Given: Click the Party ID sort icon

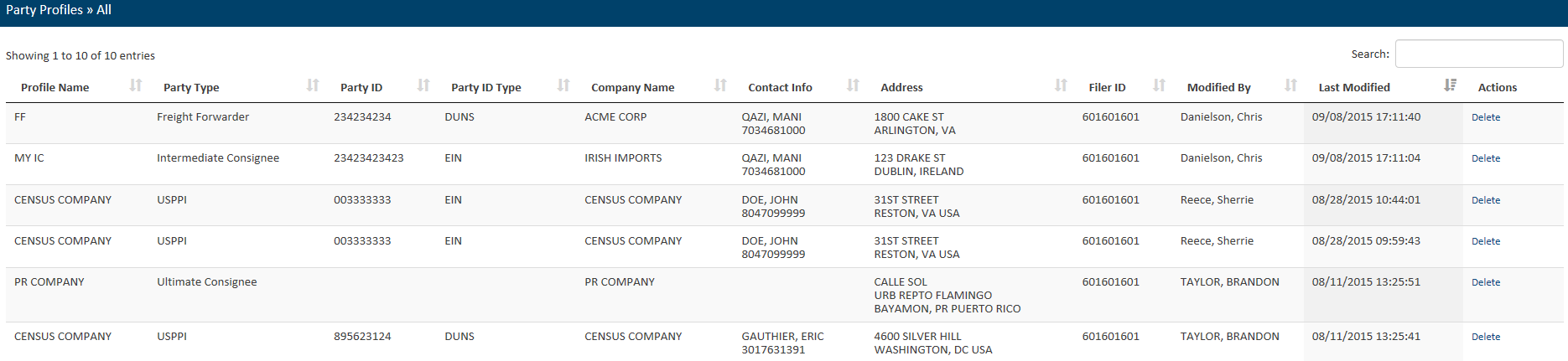Looking at the screenshot, I should click(423, 85).
